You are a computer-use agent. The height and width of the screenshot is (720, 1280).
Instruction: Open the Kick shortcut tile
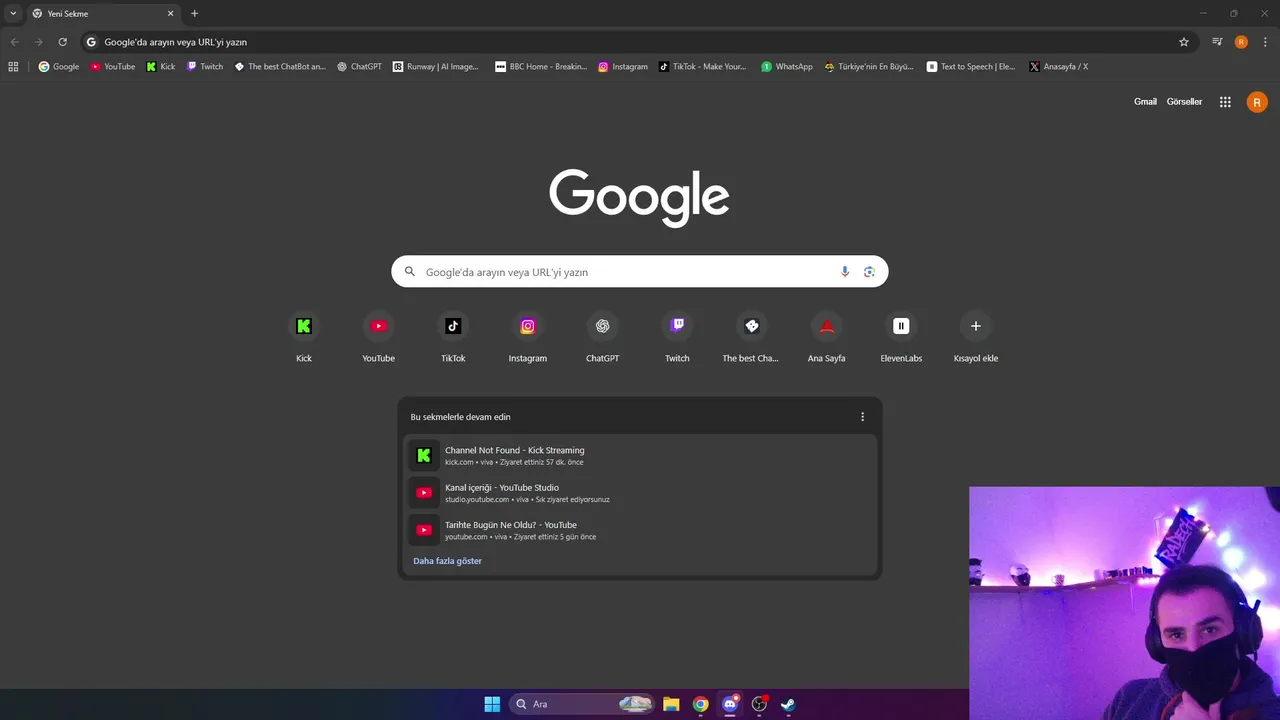[x=304, y=338]
